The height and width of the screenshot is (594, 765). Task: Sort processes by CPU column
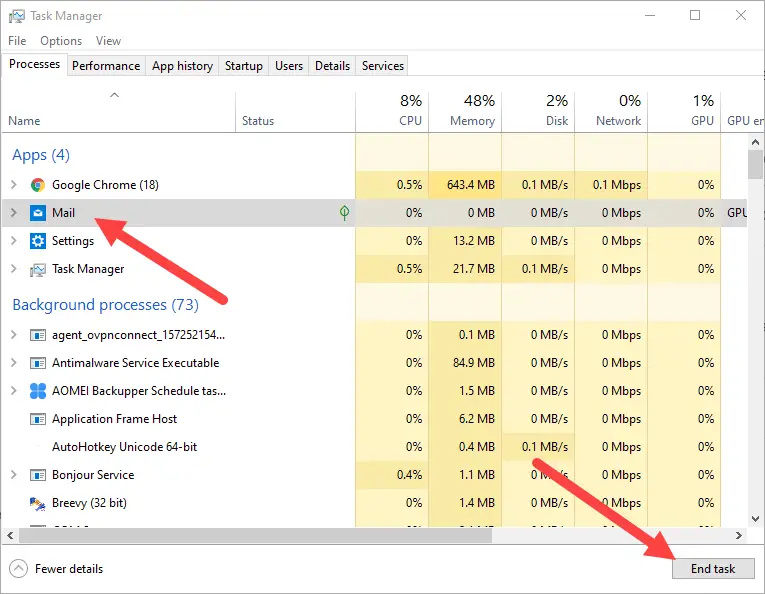tap(392, 112)
